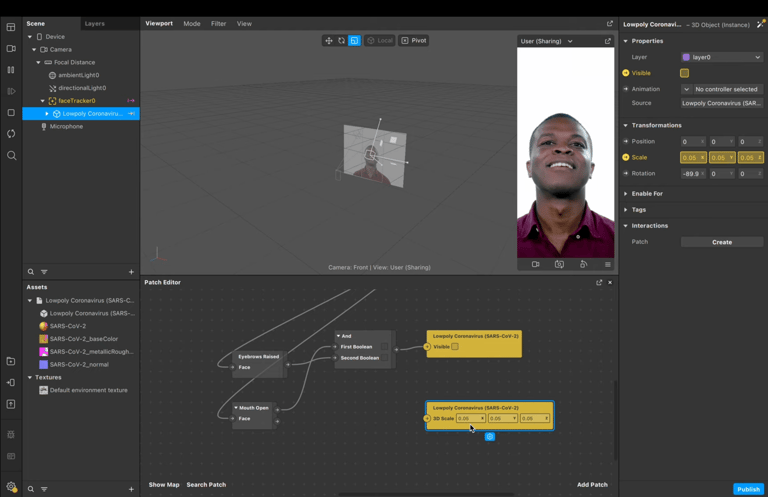
Task: Click the rotate device icon under simulator
Action: tap(583, 264)
